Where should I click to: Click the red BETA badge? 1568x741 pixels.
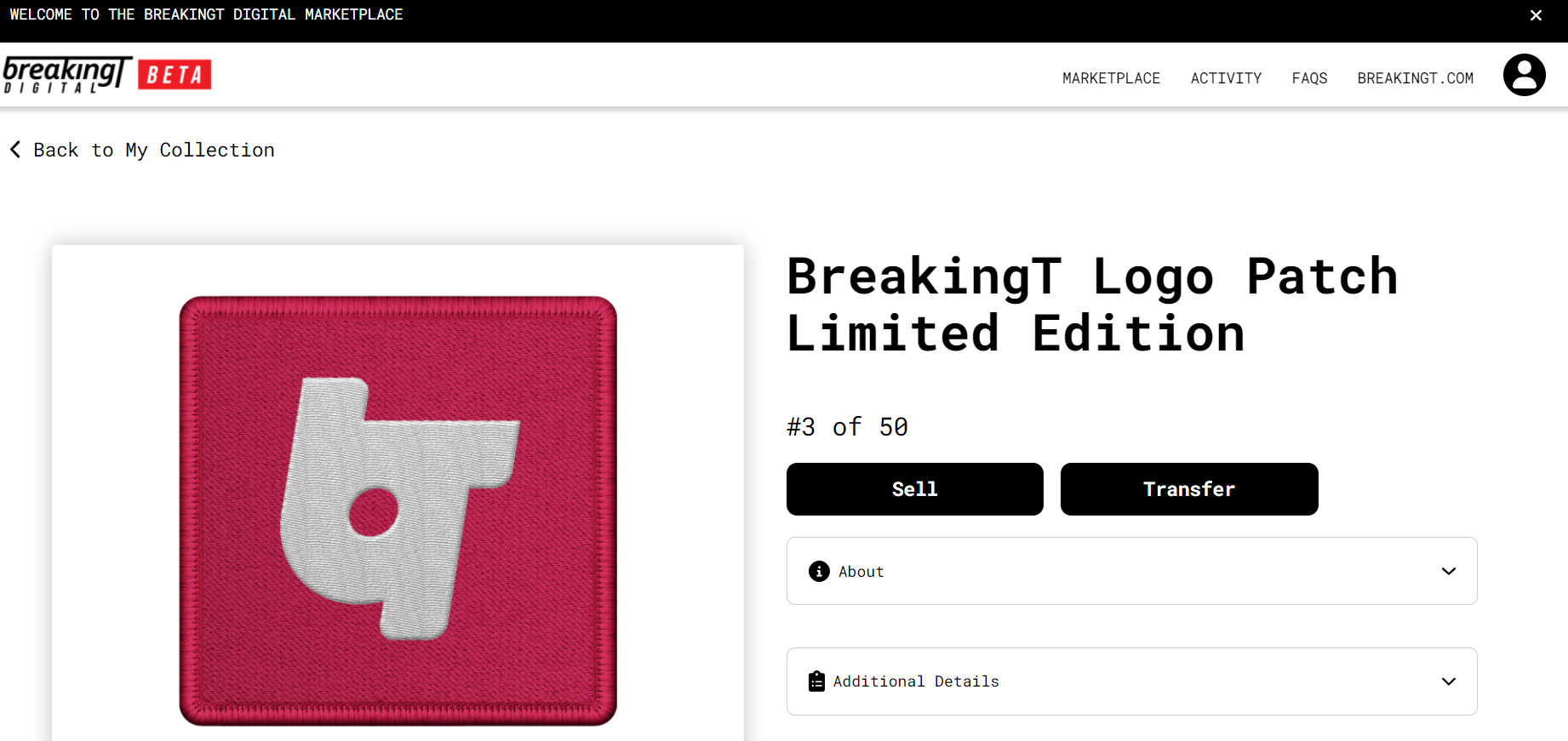[175, 75]
